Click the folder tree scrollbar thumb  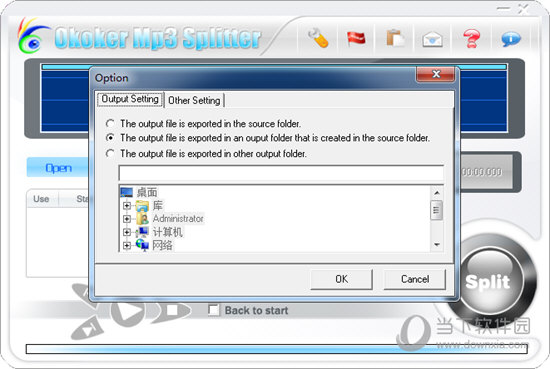(436, 210)
